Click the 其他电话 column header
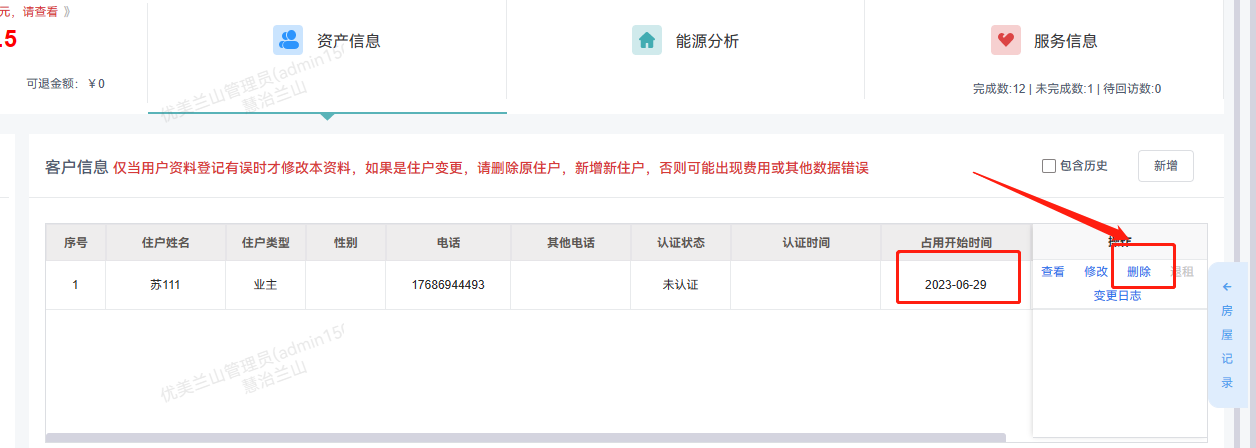Viewport: 1256px width, 448px height. [571, 243]
